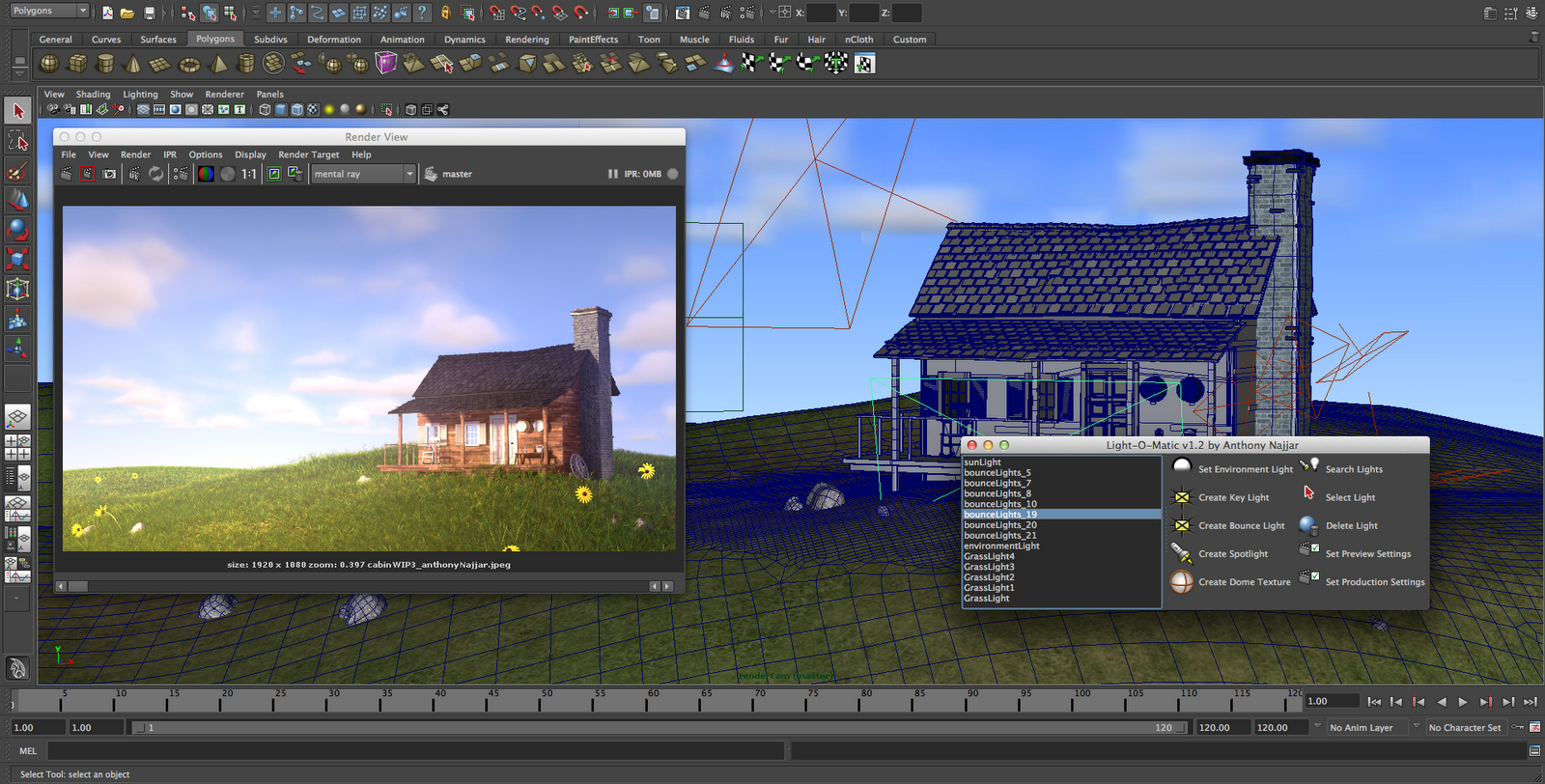This screenshot has width=1545, height=784.
Task: Play the animation forwards
Action: [x=1463, y=702]
